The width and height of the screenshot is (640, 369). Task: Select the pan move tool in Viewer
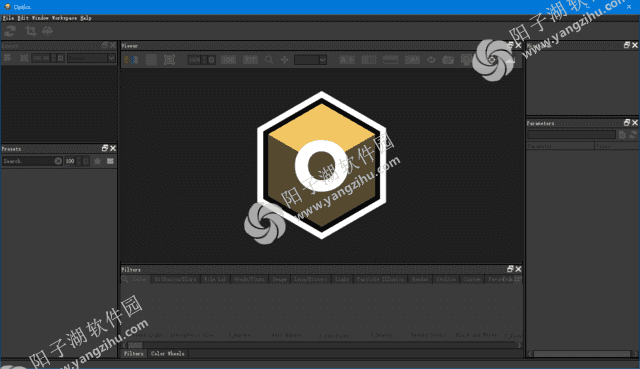(285, 60)
